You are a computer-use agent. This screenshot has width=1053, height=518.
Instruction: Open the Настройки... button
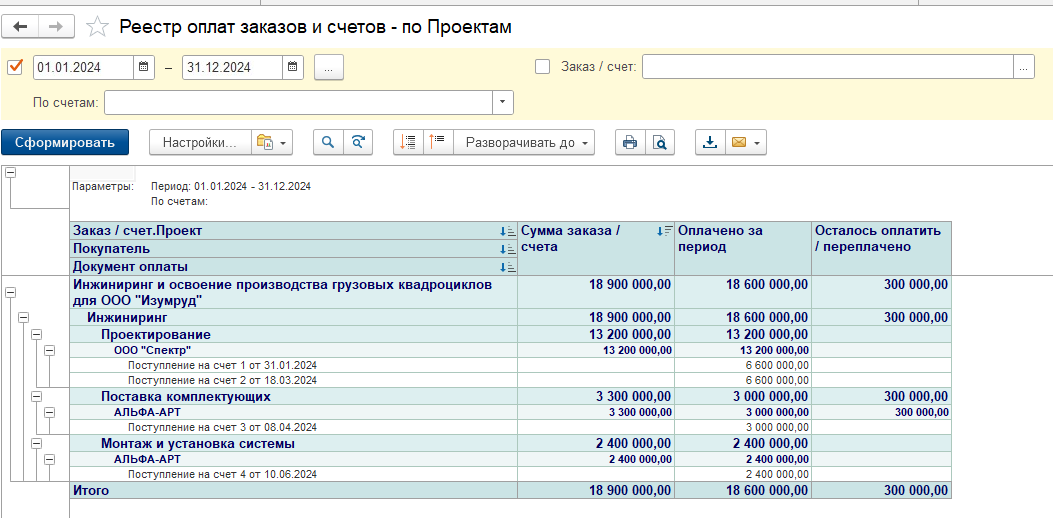199,143
